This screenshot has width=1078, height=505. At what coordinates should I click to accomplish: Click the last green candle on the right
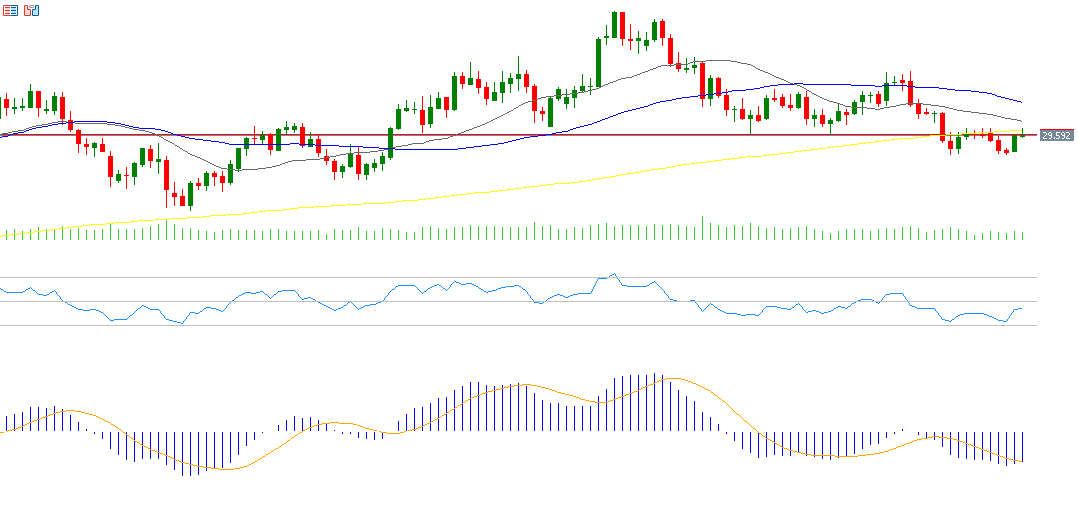click(1014, 143)
